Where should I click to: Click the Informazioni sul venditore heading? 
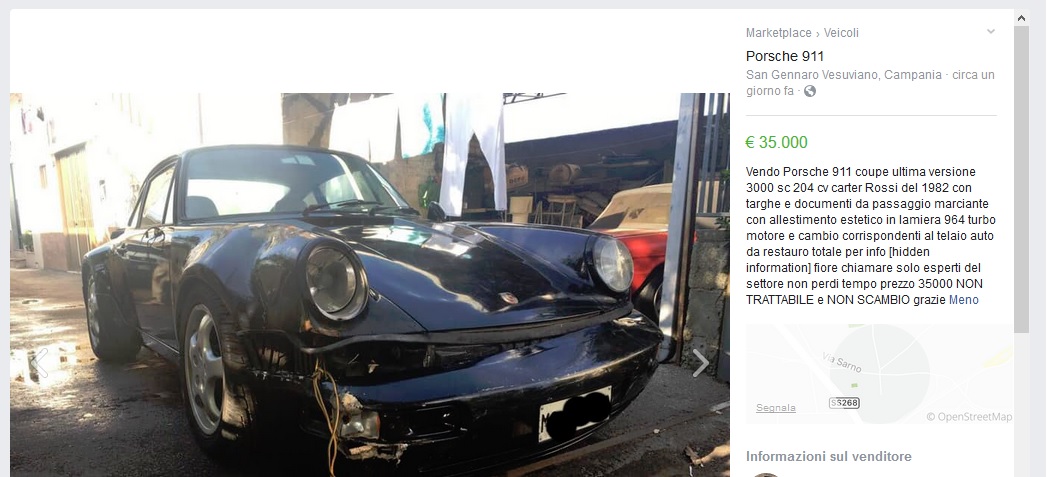[x=829, y=457]
